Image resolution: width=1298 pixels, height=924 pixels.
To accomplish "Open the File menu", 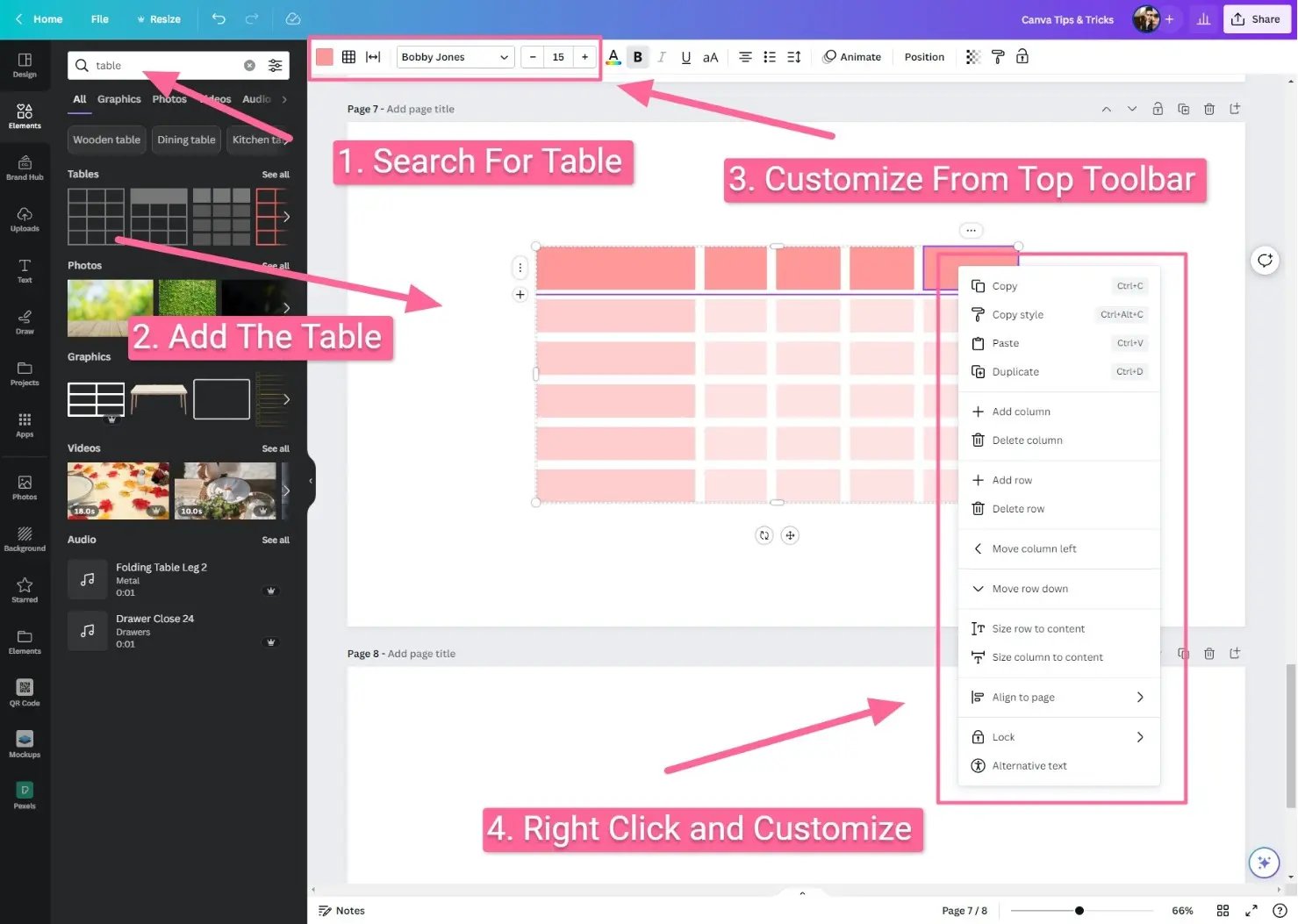I will (100, 18).
